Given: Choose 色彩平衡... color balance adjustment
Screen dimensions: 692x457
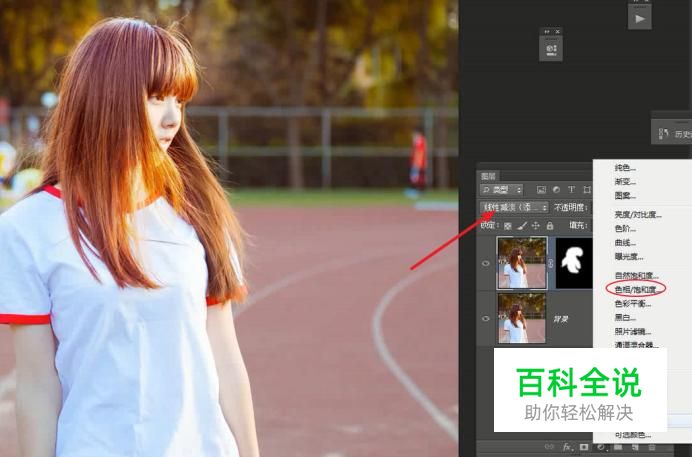Looking at the screenshot, I should pyautogui.click(x=633, y=303).
